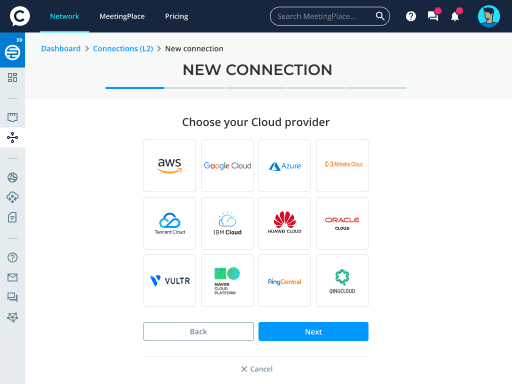
Task: Open the user avatar menu
Action: 489,16
